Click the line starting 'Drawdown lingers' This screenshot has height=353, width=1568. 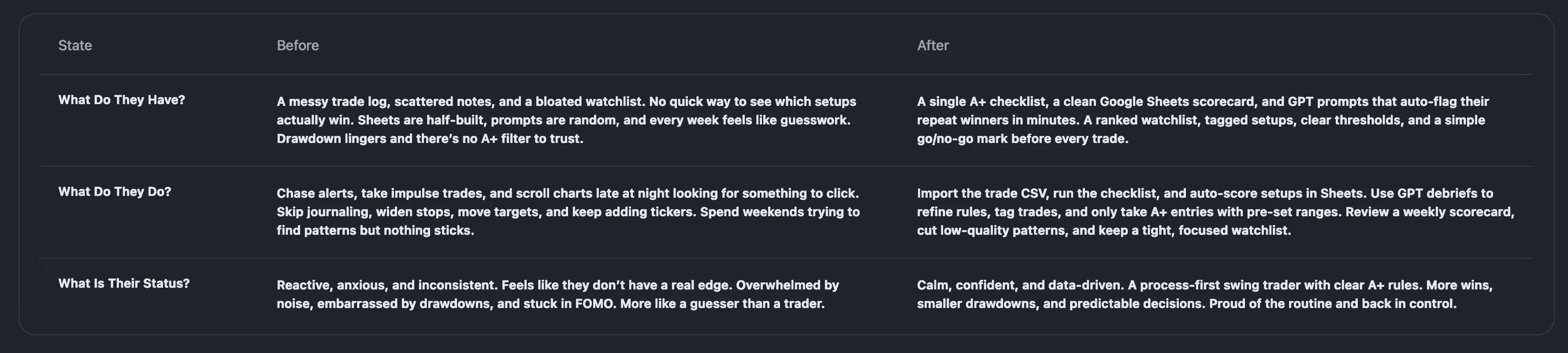point(430,139)
